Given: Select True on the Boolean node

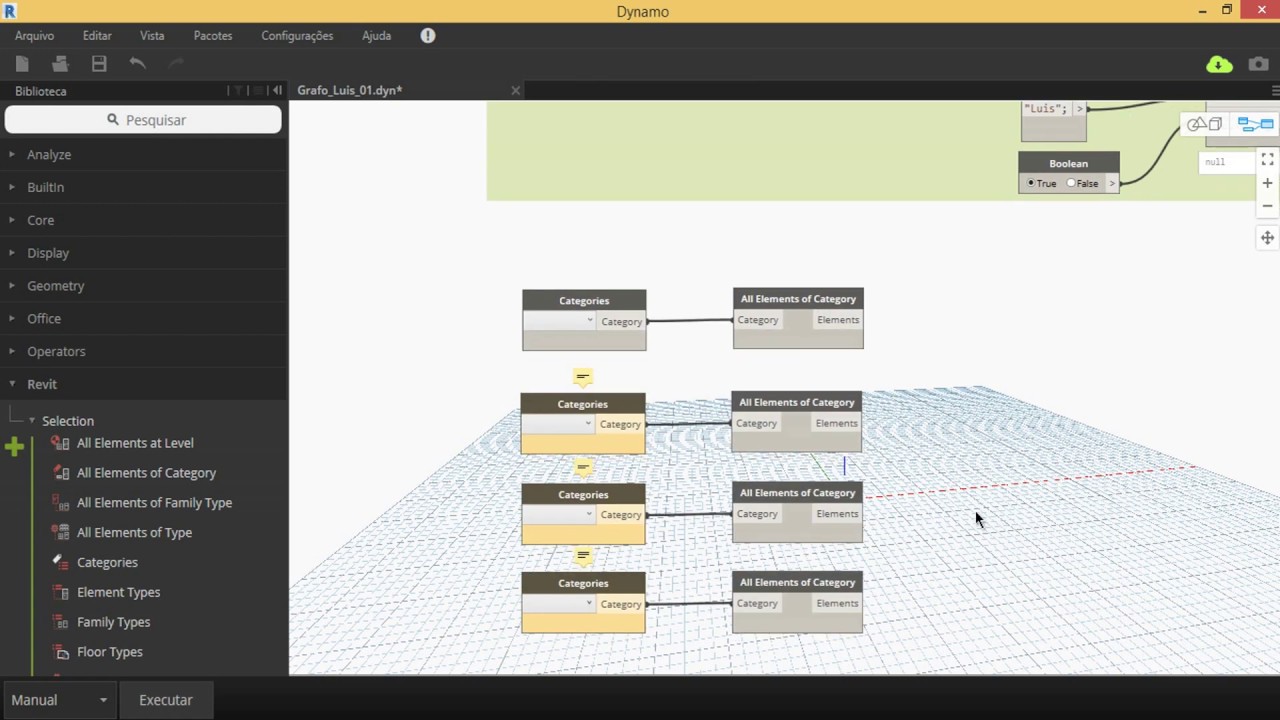Looking at the screenshot, I should coord(1031,183).
